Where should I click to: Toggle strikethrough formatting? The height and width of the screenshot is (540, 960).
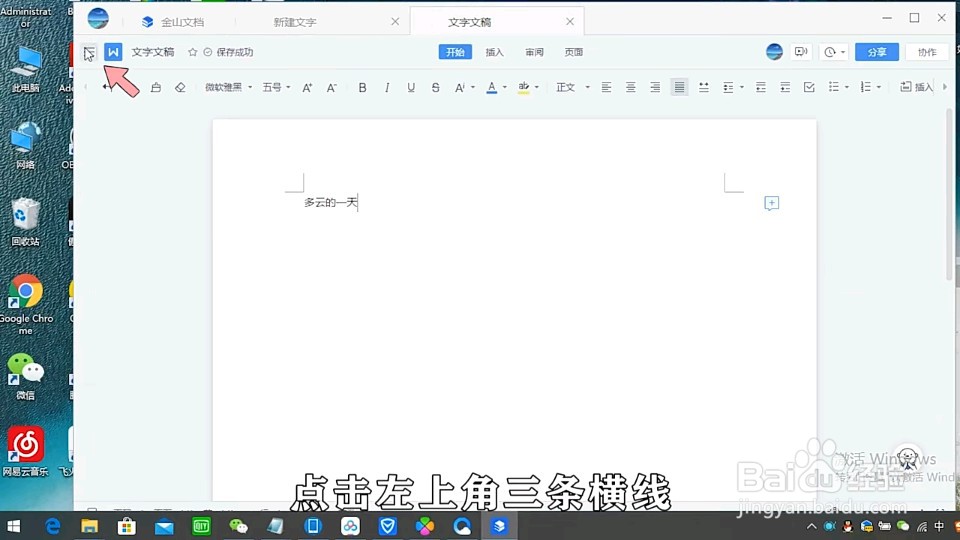click(435, 88)
